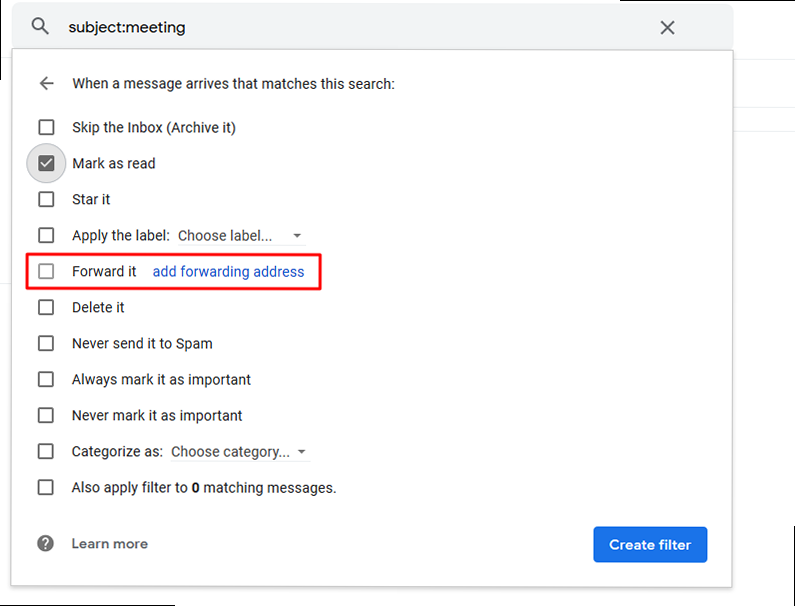Enable Never send it to Spam

pos(46,344)
